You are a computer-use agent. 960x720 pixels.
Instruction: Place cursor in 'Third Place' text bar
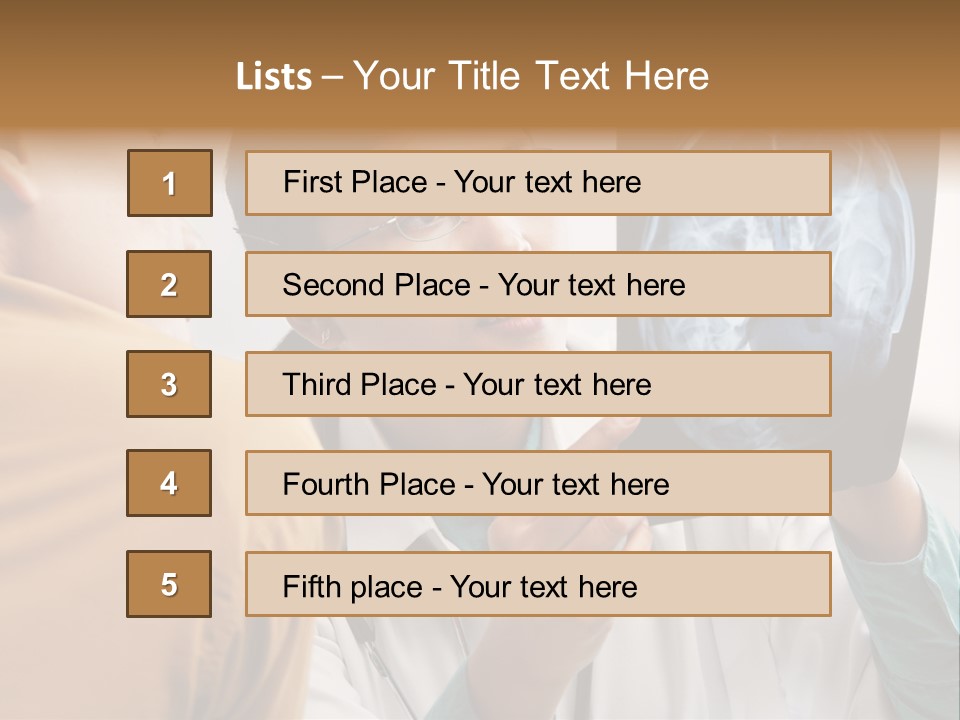click(x=538, y=384)
